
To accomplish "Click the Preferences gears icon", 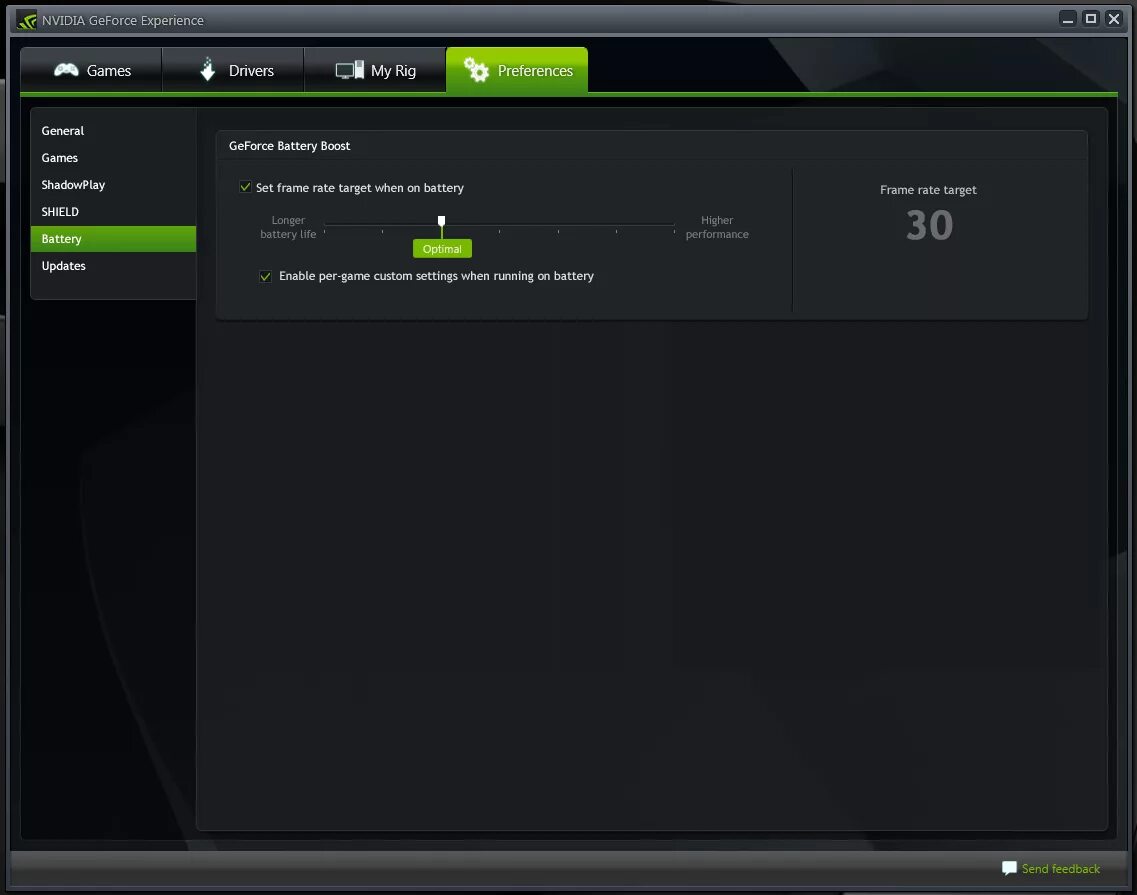I will 476,70.
